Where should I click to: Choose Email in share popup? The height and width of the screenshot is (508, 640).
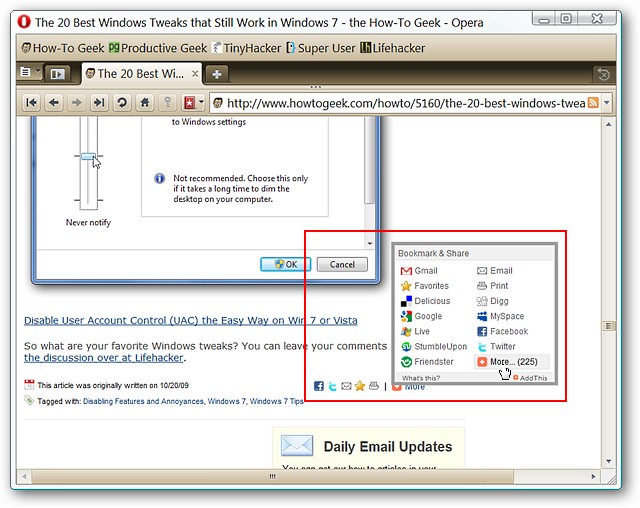click(x=495, y=271)
